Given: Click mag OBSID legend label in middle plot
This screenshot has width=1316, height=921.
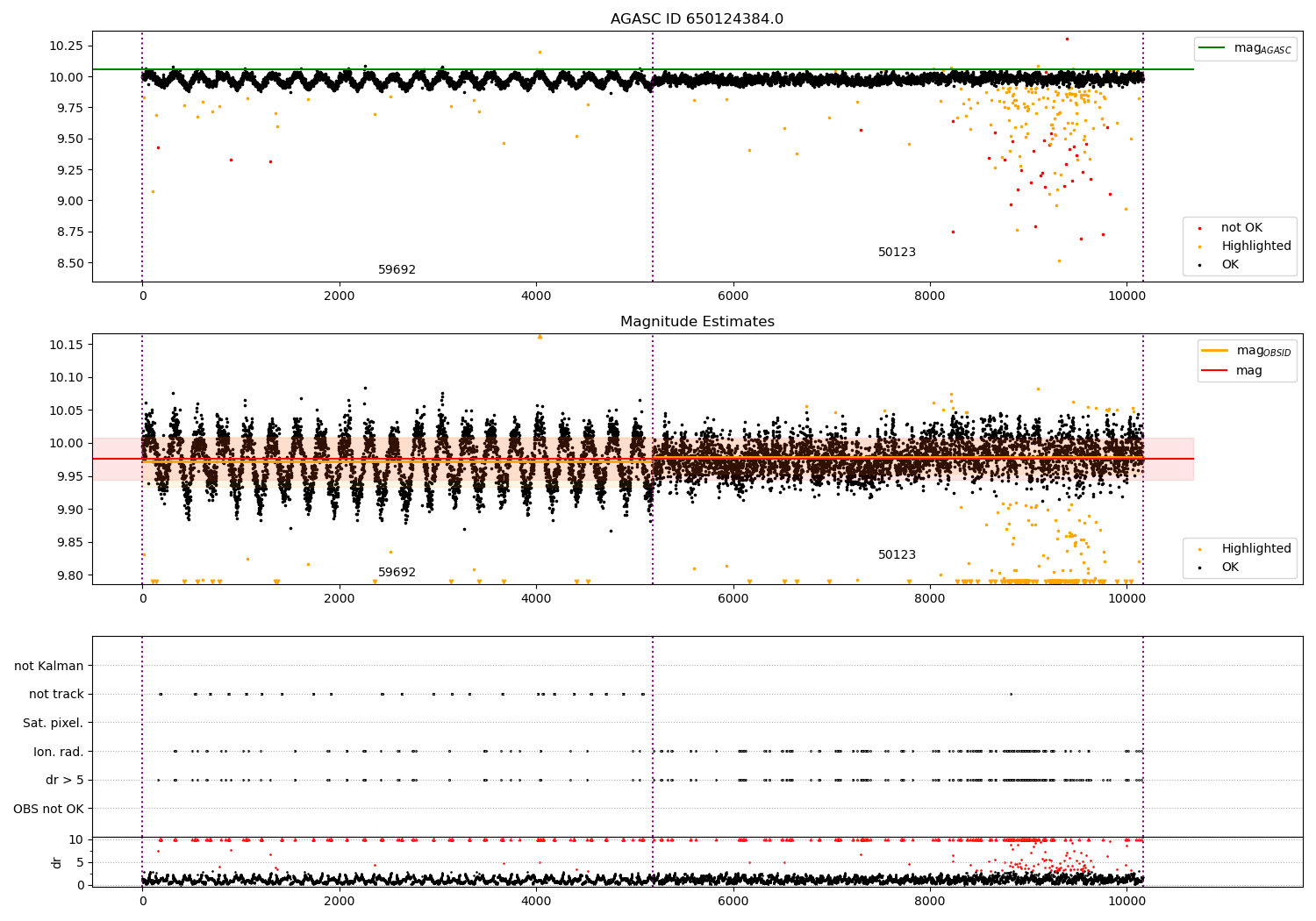Looking at the screenshot, I should pos(1263,351).
